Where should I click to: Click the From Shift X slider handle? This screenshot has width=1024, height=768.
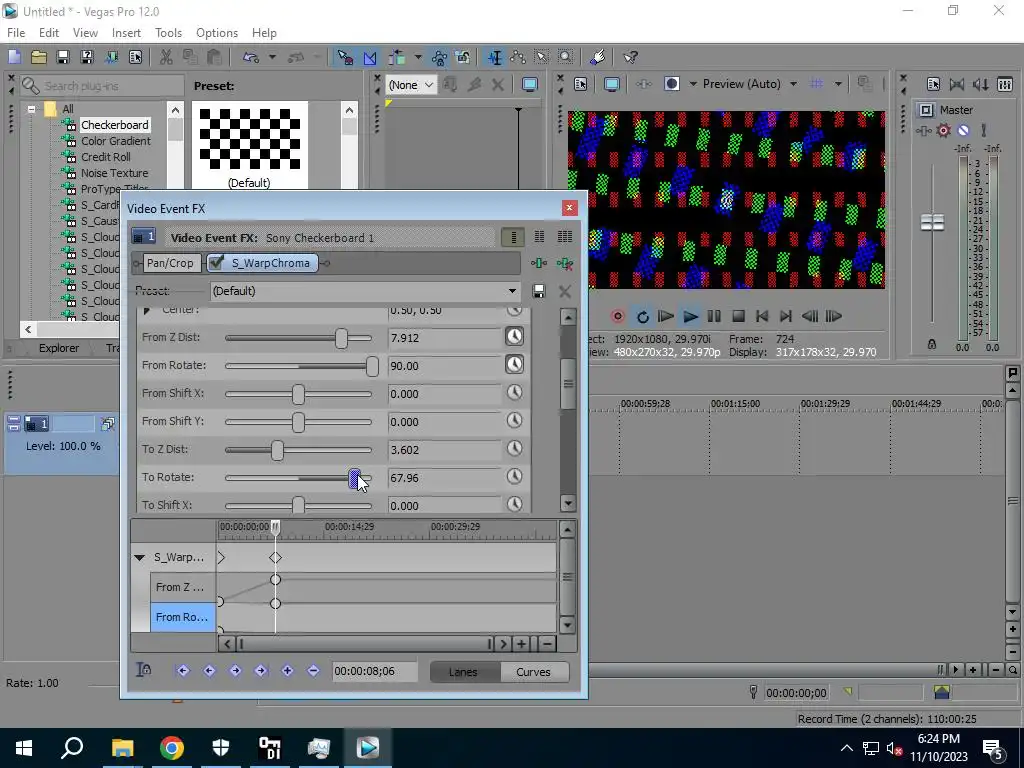298,394
